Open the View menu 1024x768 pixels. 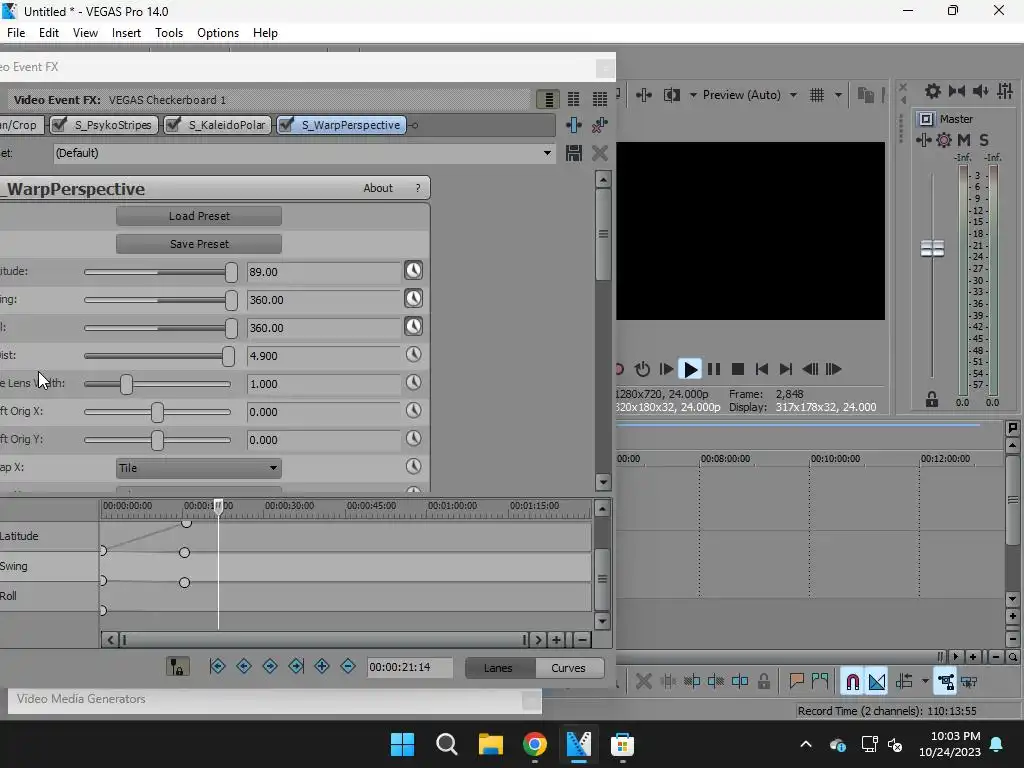[x=85, y=33]
